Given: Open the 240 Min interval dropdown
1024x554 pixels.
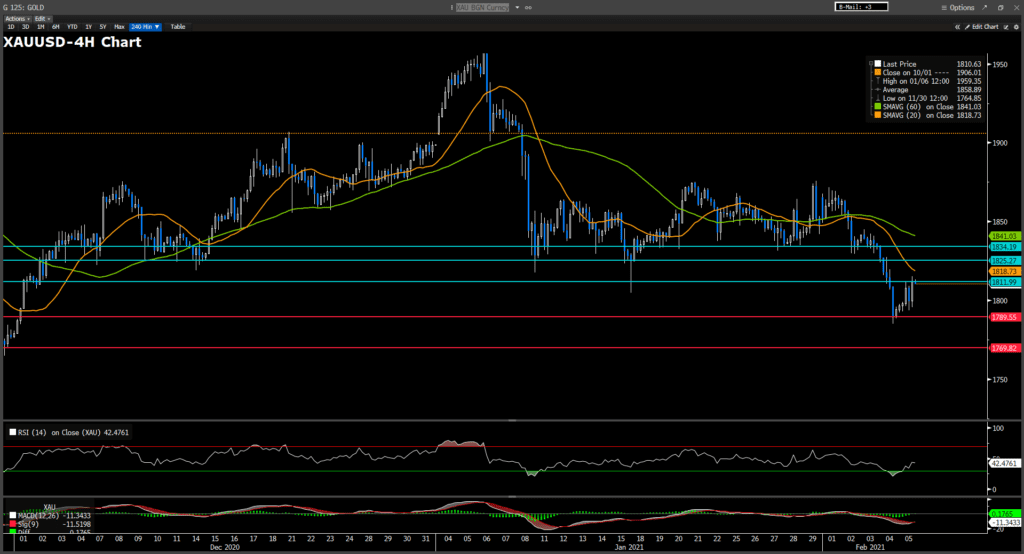Looking at the screenshot, I should [x=145, y=27].
